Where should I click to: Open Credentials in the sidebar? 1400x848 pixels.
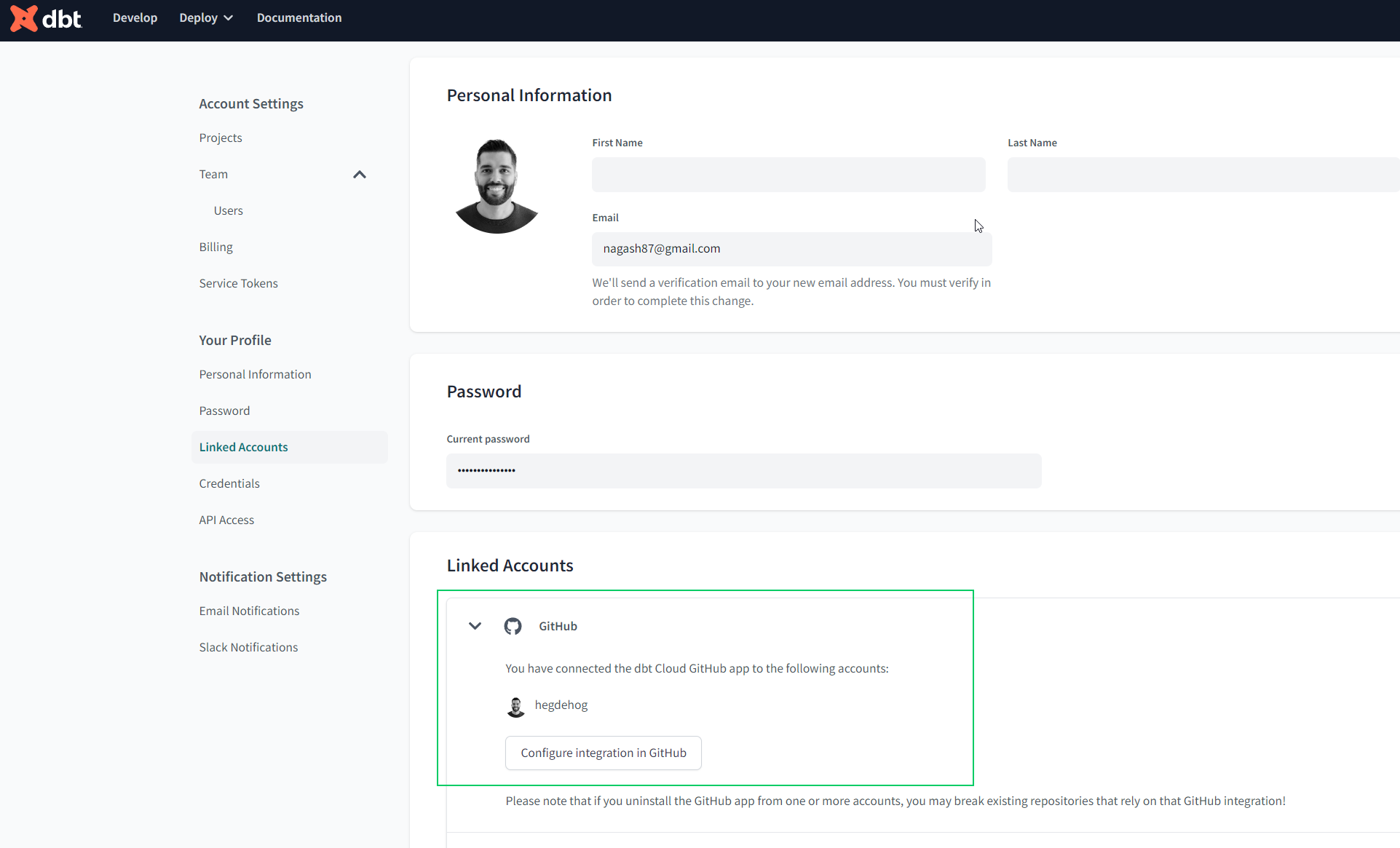(x=229, y=483)
